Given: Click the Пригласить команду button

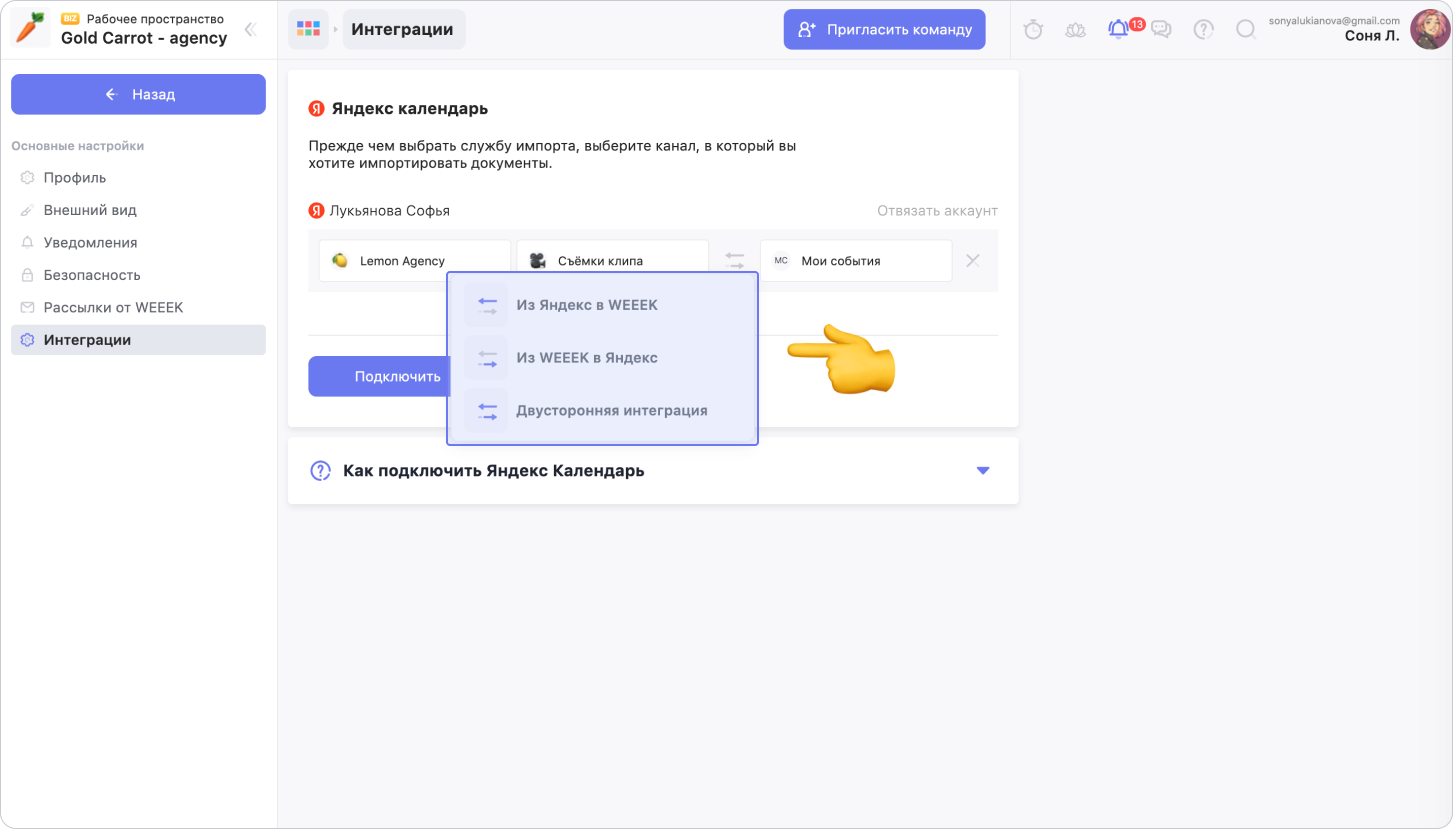Looking at the screenshot, I should 884,29.
